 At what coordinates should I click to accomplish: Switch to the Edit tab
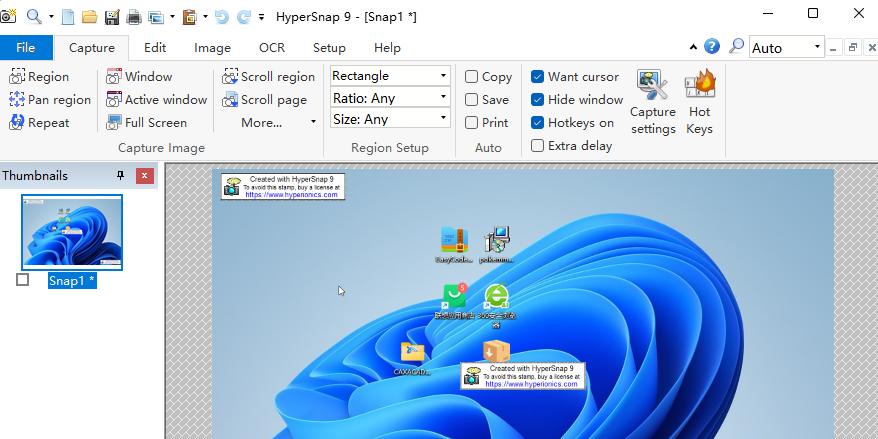tap(155, 48)
